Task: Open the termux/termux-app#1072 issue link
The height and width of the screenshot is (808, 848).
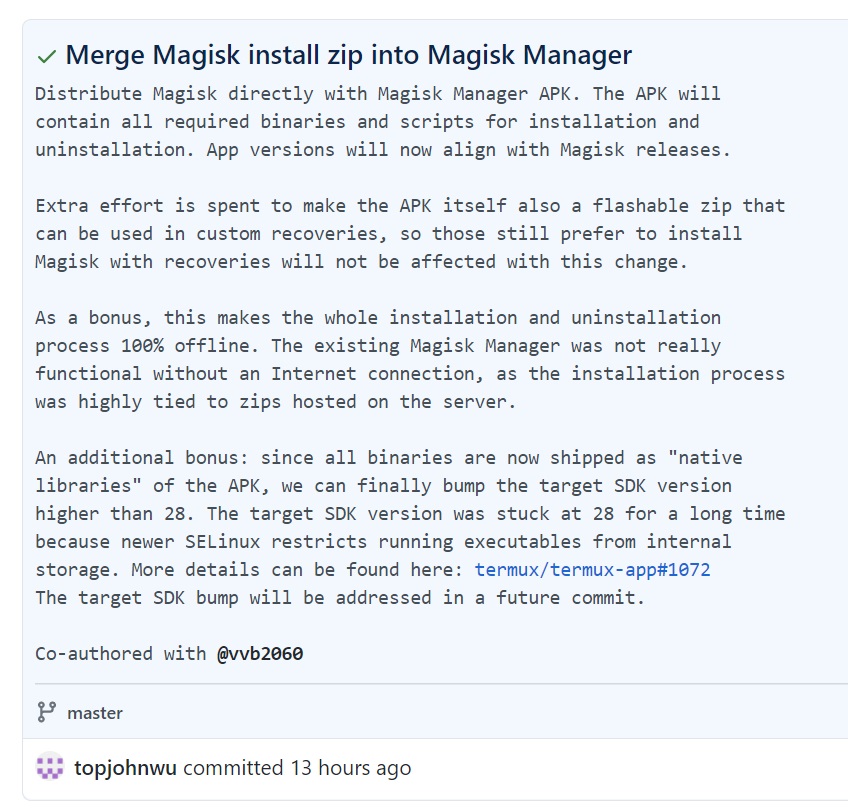Action: [x=592, y=570]
